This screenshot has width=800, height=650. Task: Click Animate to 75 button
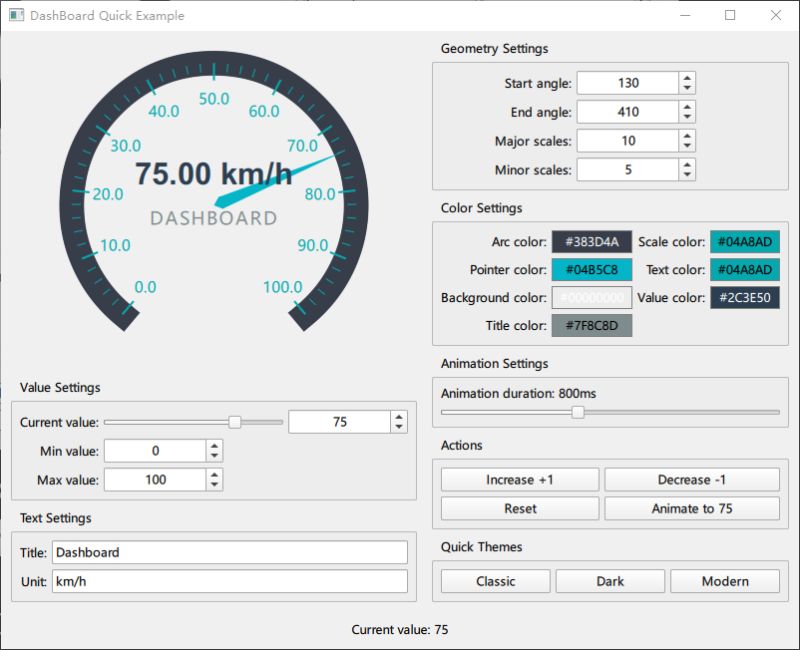692,509
